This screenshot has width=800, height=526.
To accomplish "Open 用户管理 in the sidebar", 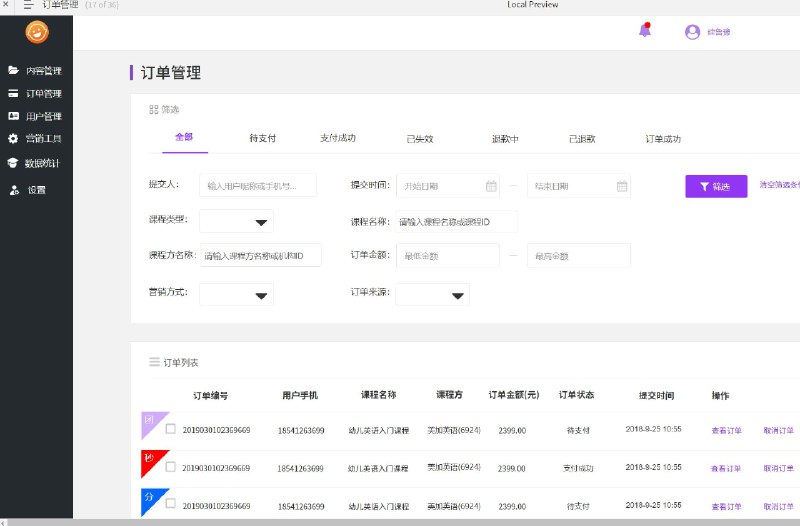I will click(44, 116).
